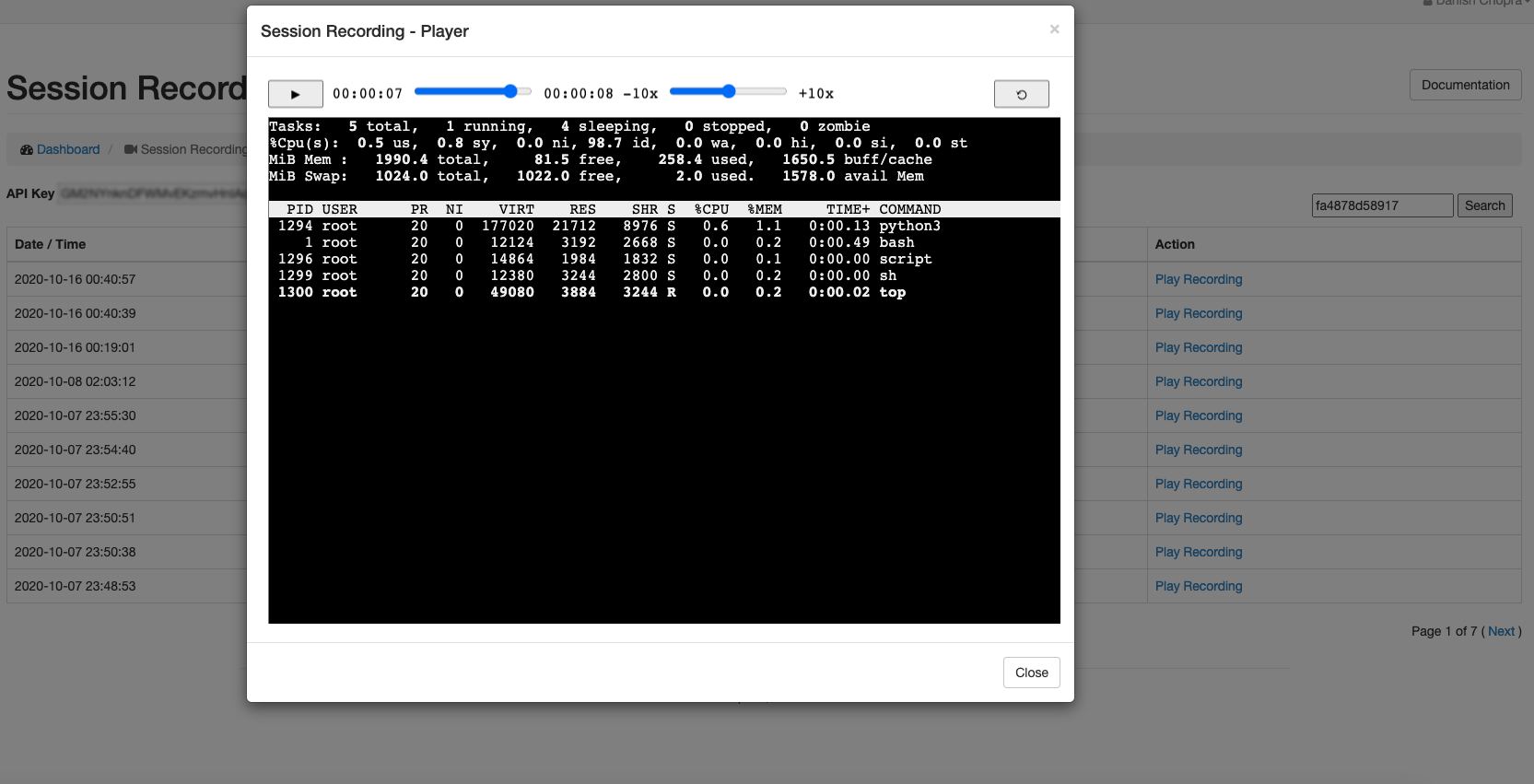Click the Close button in the dialog
The image size is (1534, 784).
(1031, 673)
